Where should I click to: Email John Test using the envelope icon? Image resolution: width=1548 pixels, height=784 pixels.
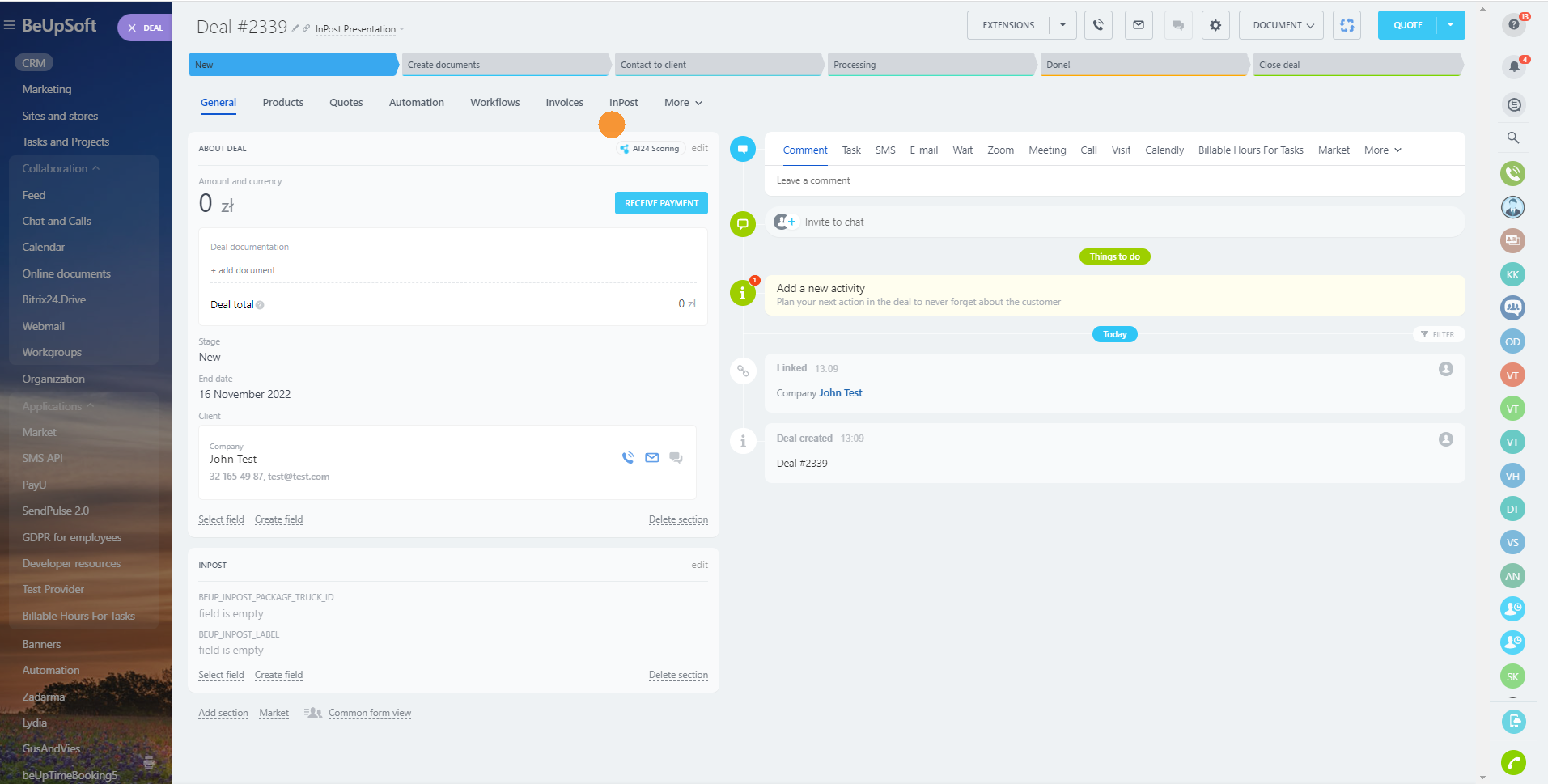coord(652,458)
